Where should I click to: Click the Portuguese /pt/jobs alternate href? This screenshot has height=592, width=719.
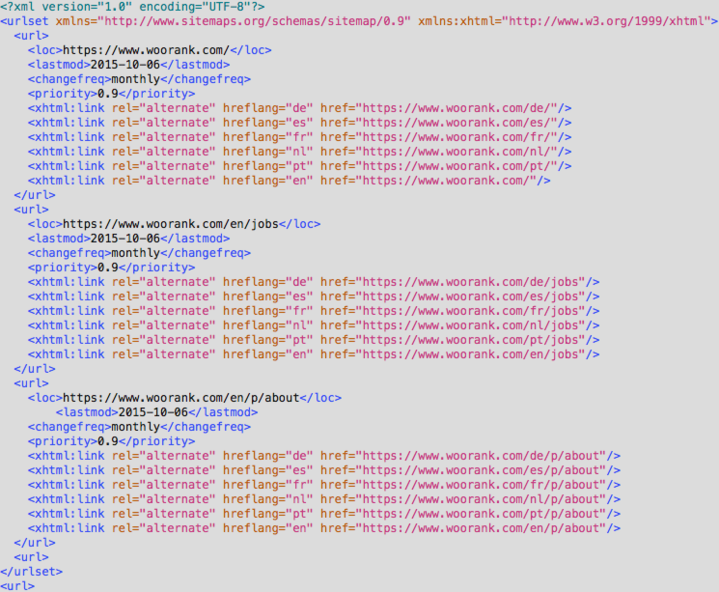(478, 340)
